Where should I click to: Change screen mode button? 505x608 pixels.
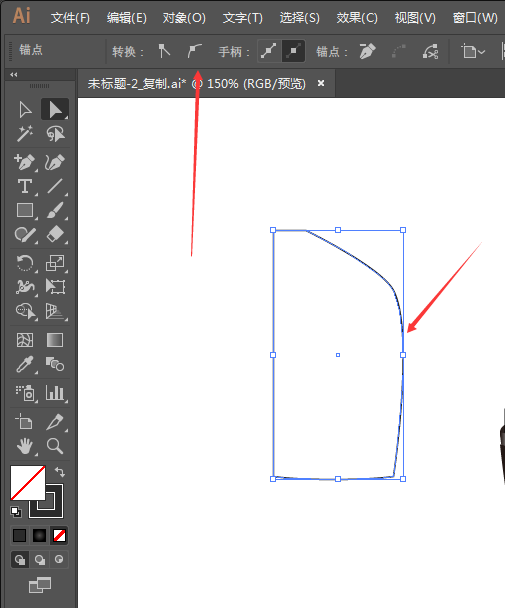[x=40, y=585]
